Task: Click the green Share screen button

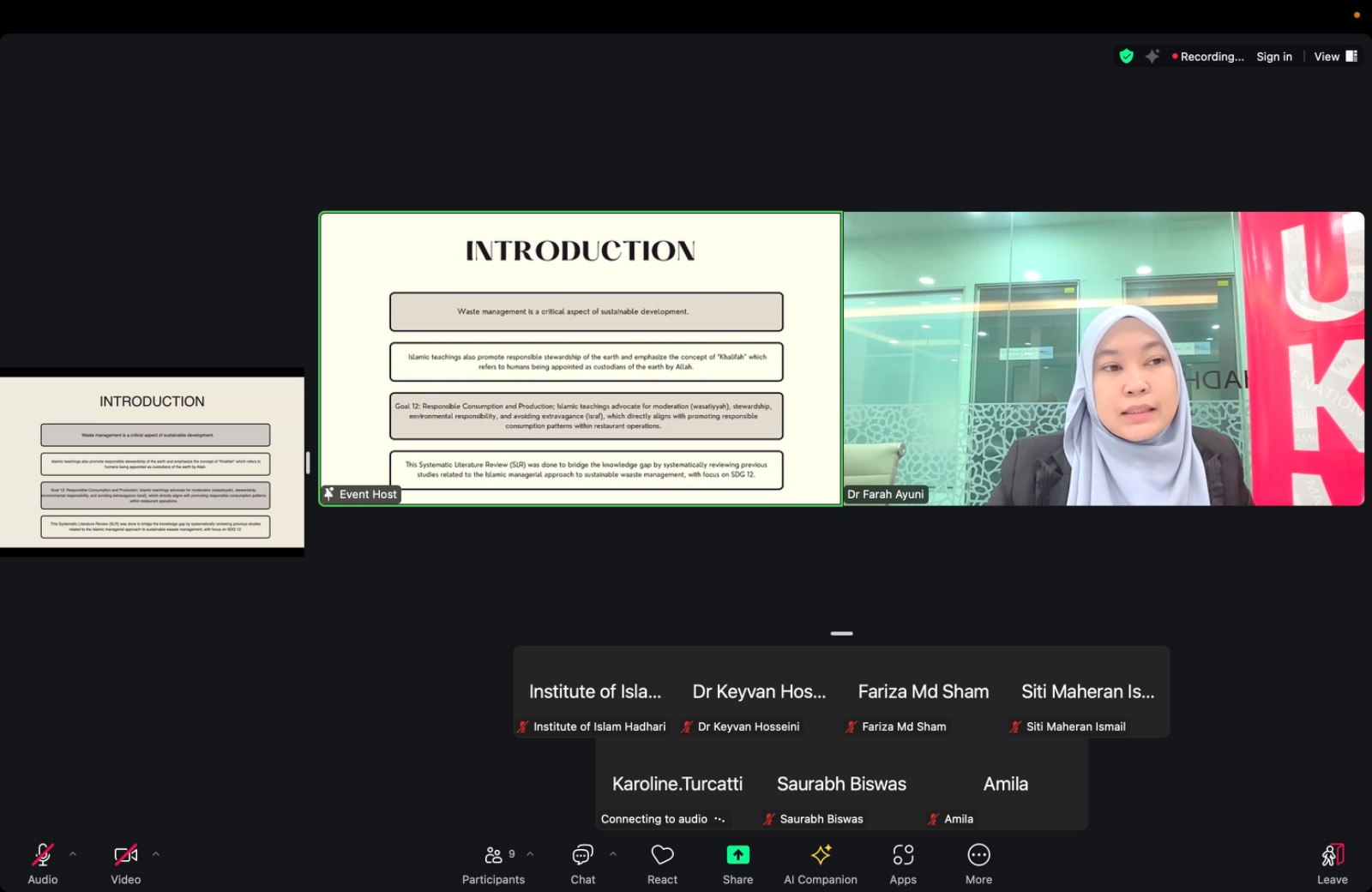Action: click(x=737, y=863)
